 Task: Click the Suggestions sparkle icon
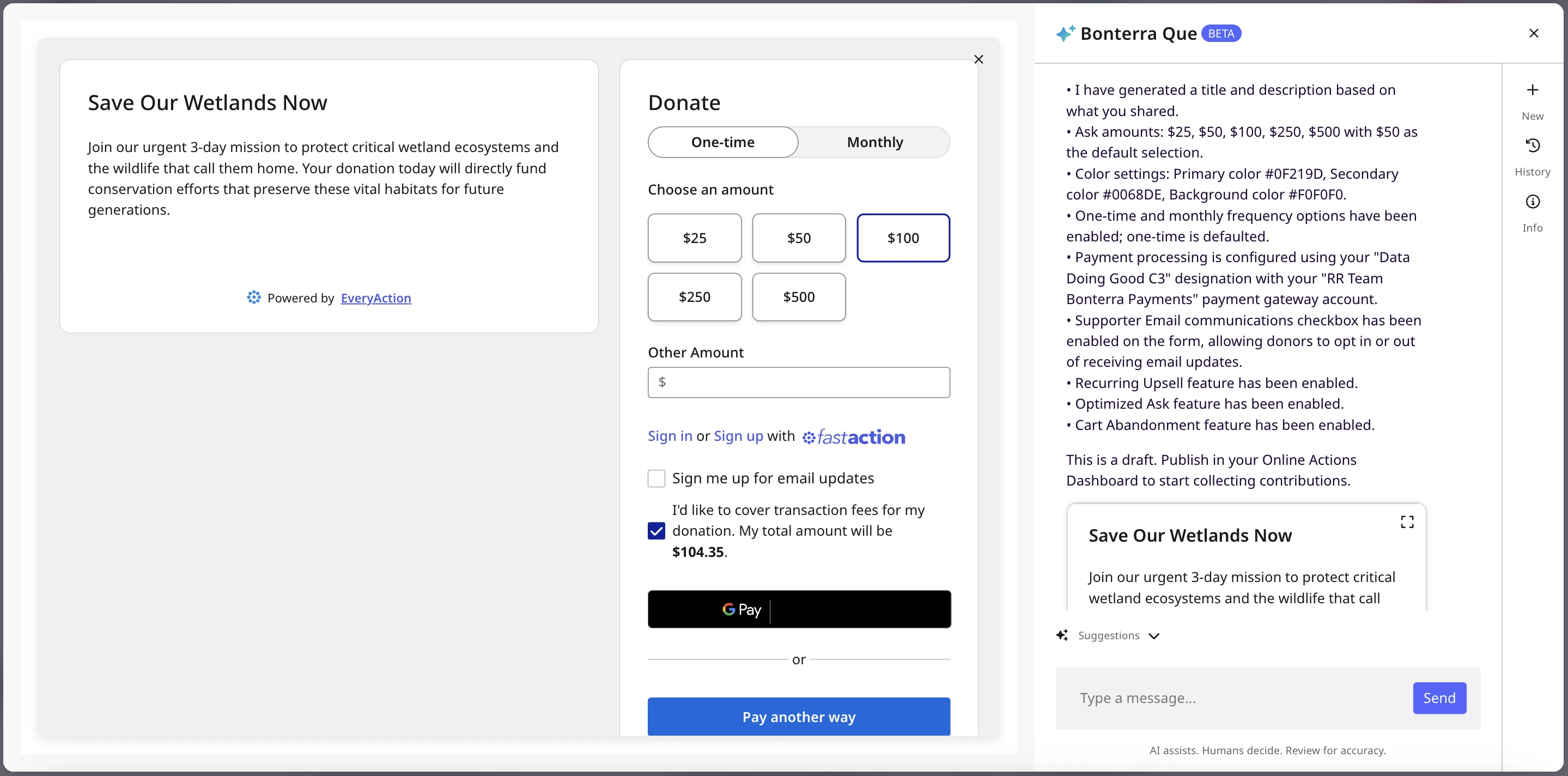tap(1062, 635)
